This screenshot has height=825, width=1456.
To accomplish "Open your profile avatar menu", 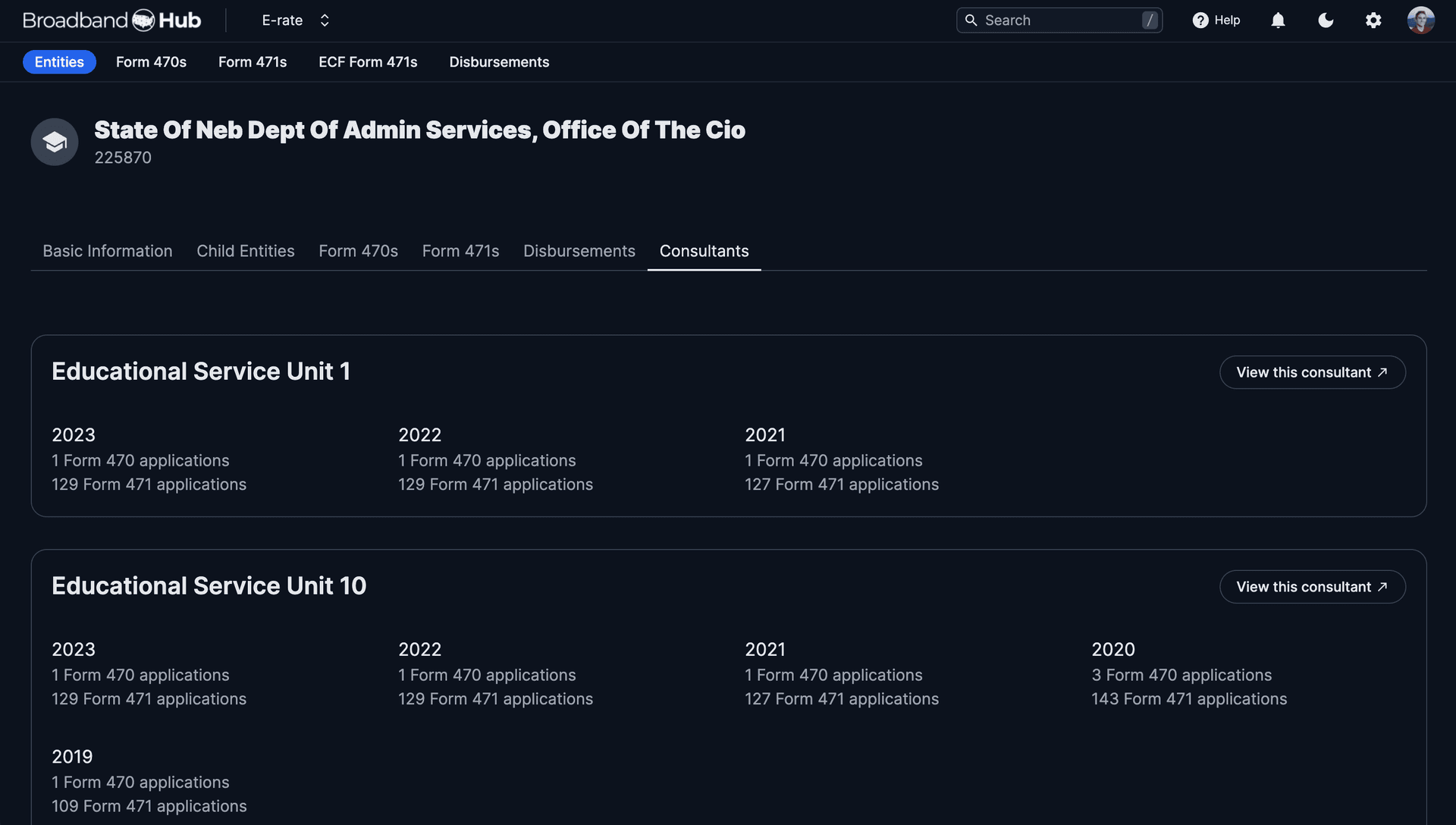I will tap(1422, 20).
